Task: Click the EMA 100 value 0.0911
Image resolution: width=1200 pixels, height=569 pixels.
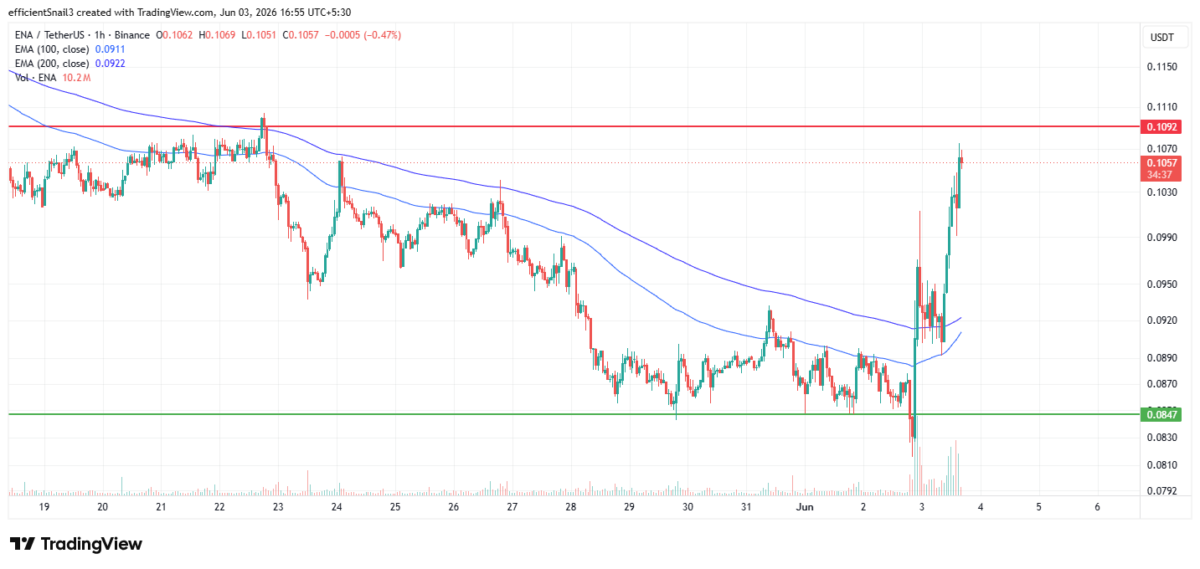Action: 110,49
